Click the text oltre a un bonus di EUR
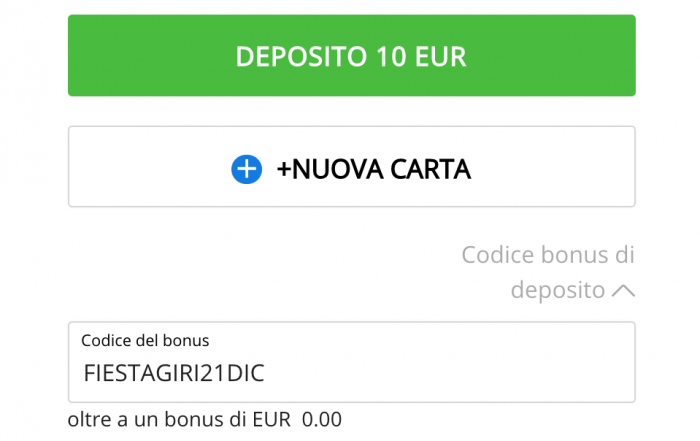Viewport: 700px width, 441px height. click(179, 420)
